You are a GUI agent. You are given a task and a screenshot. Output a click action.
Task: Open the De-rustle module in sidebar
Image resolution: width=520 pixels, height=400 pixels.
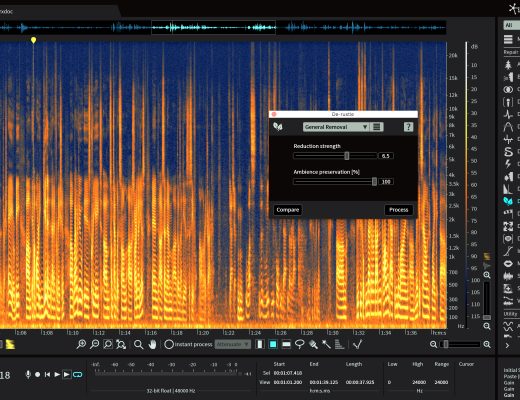pyautogui.click(x=508, y=201)
